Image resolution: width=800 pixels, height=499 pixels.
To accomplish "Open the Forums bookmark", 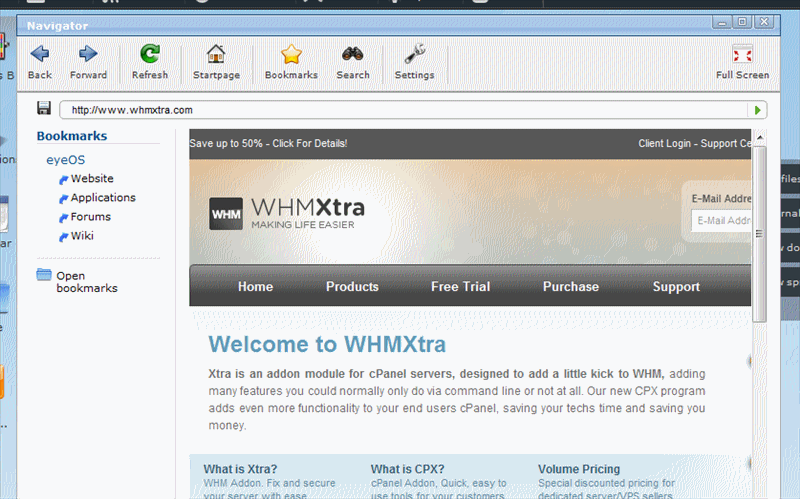I will (90, 217).
